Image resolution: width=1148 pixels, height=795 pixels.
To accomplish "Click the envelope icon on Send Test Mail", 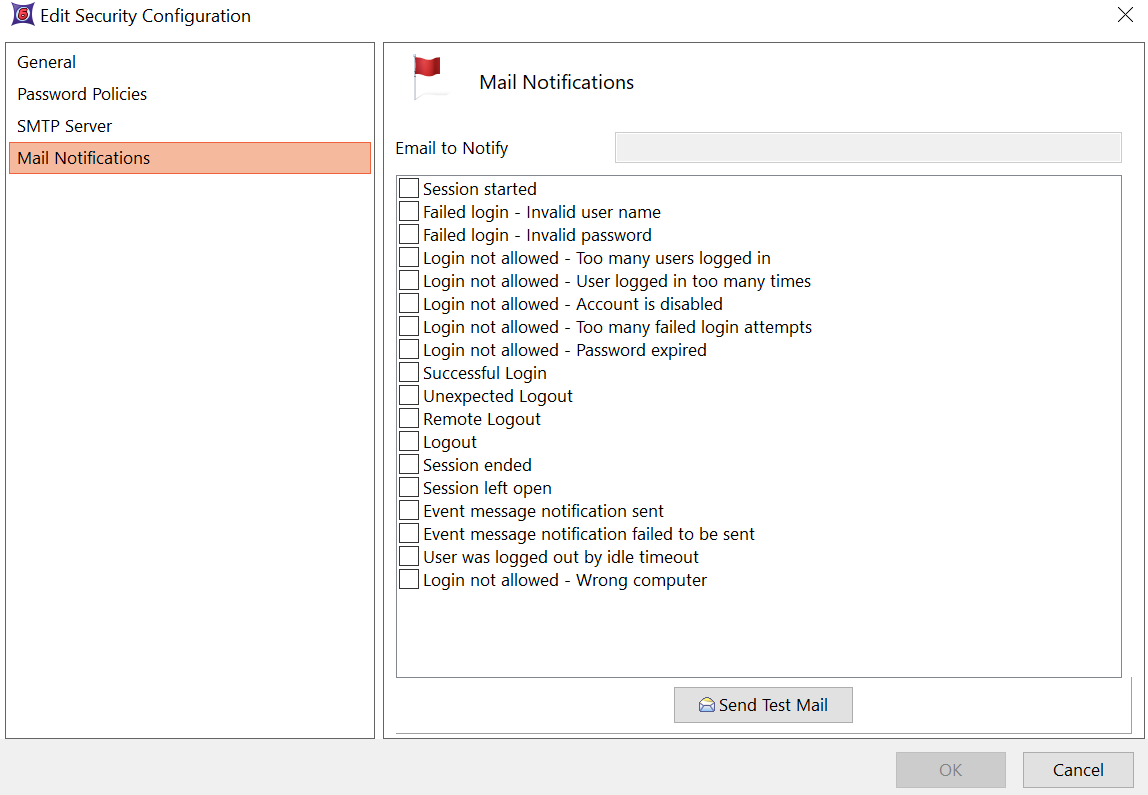I will click(707, 705).
